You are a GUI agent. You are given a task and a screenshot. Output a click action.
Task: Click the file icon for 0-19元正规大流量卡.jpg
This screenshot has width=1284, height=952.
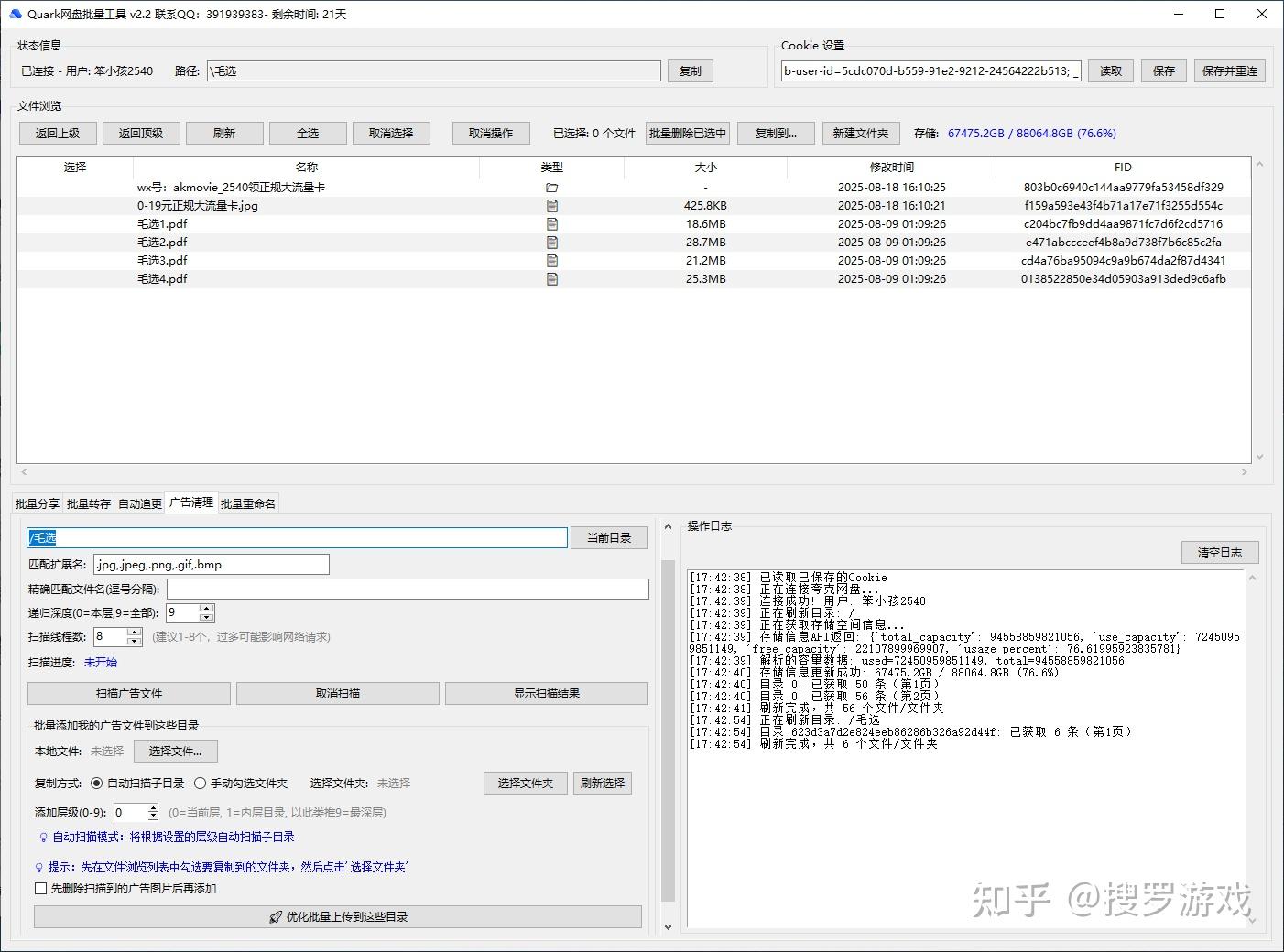tap(551, 206)
